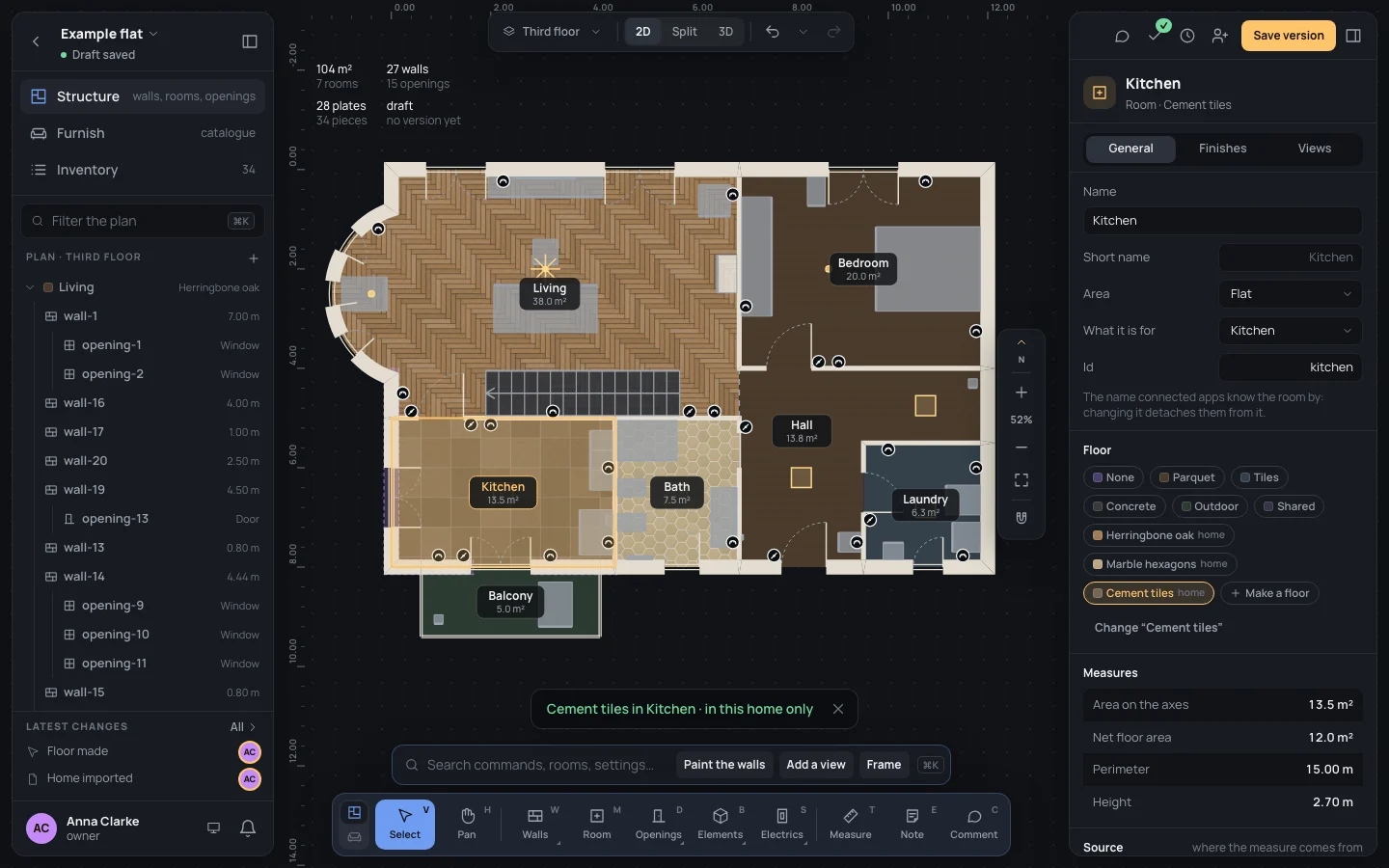
Task: Open the Third floor level dropdown
Action: click(x=552, y=32)
